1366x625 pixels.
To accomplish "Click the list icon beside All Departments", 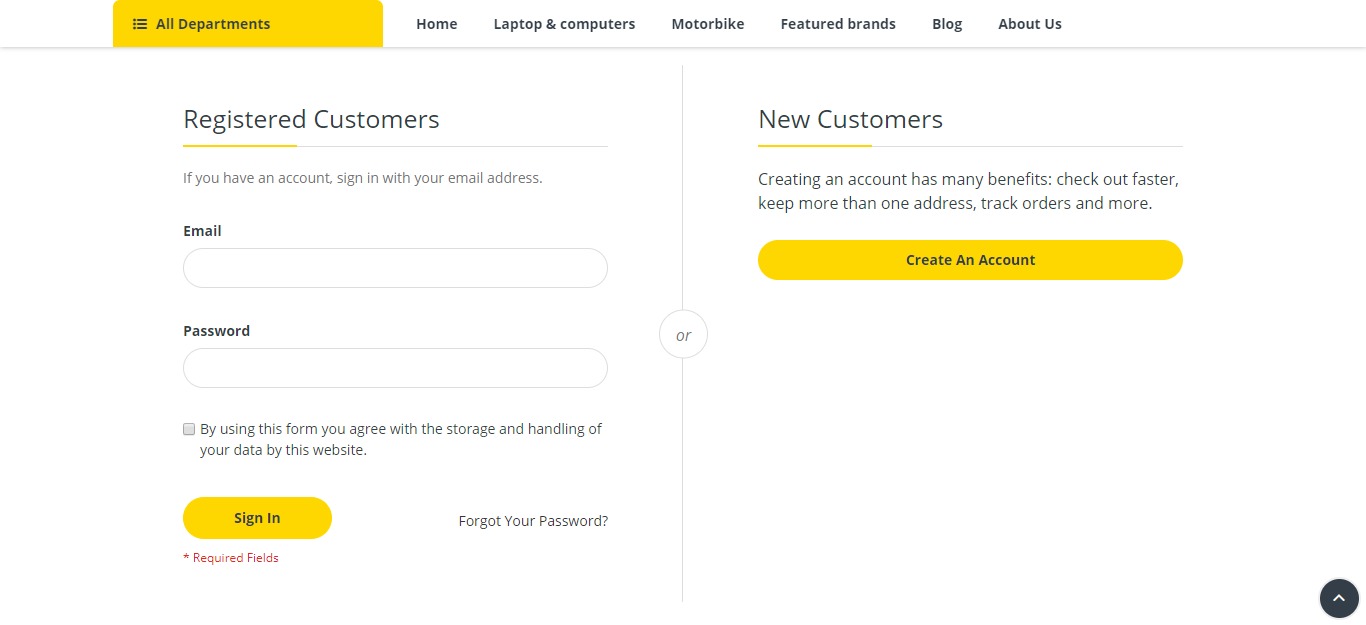I will (140, 24).
